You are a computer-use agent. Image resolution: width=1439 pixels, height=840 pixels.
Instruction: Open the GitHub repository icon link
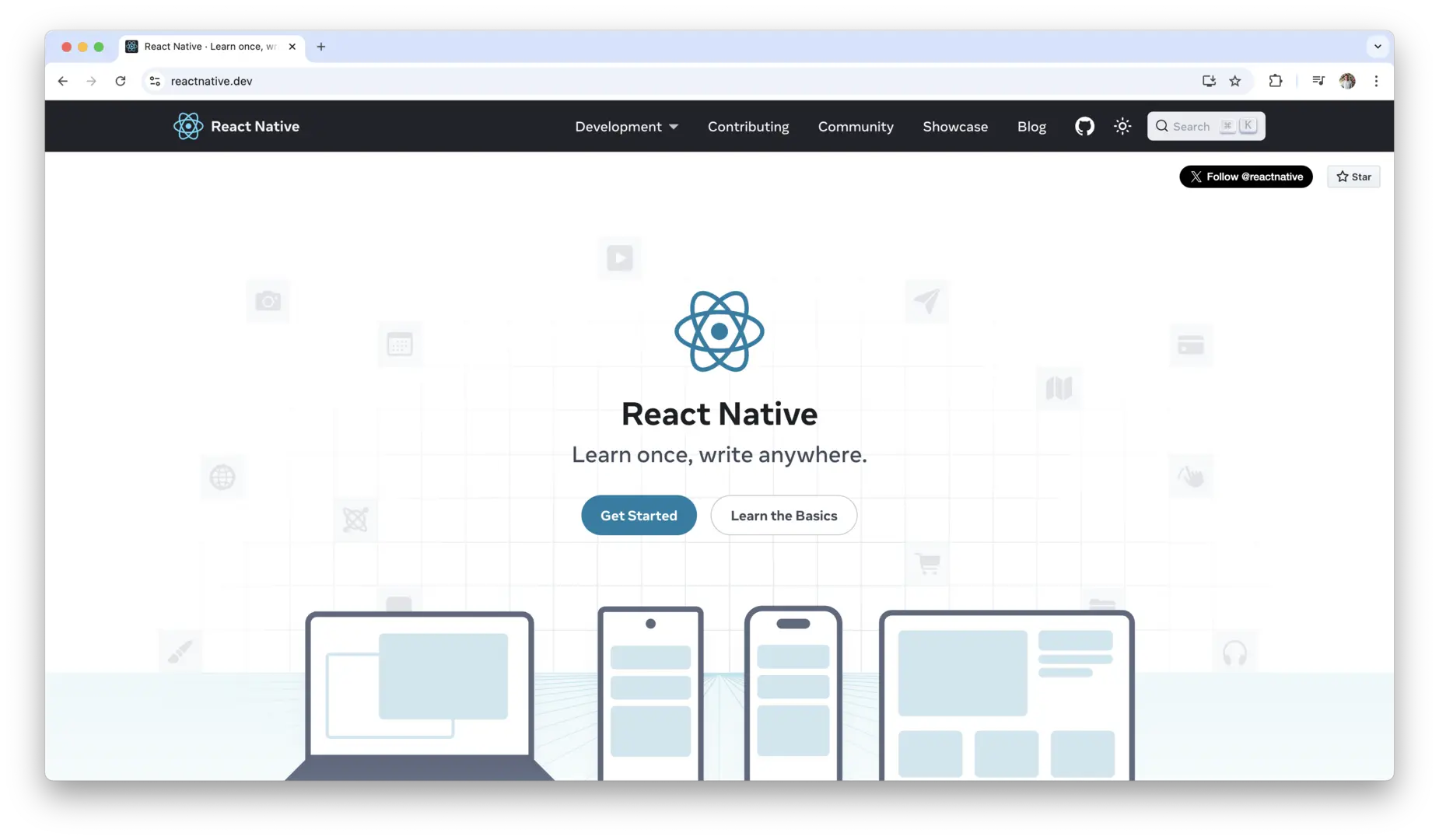click(1084, 126)
